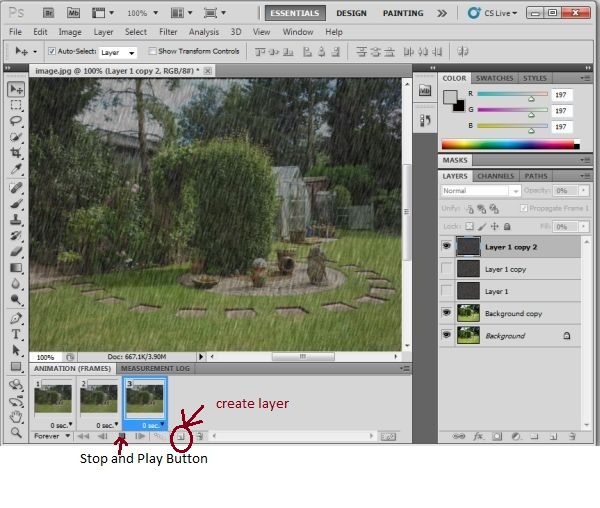Toggle the Auto-Select checkbox
The image size is (600, 508).
pos(52,51)
